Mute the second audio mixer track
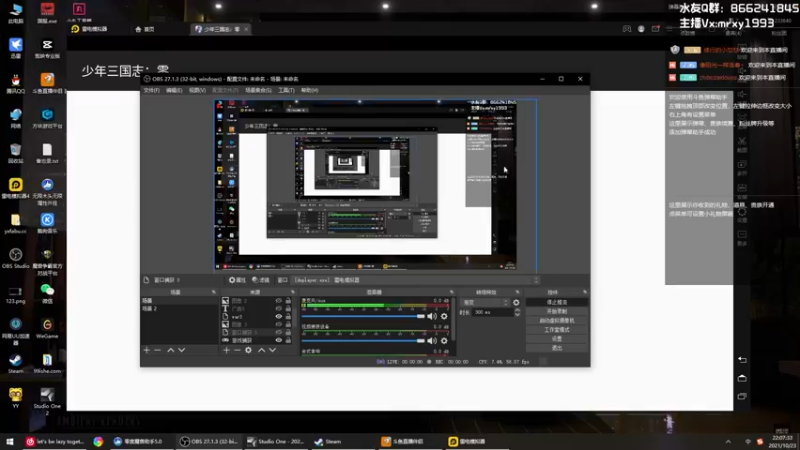This screenshot has height=450, width=800. 432,341
